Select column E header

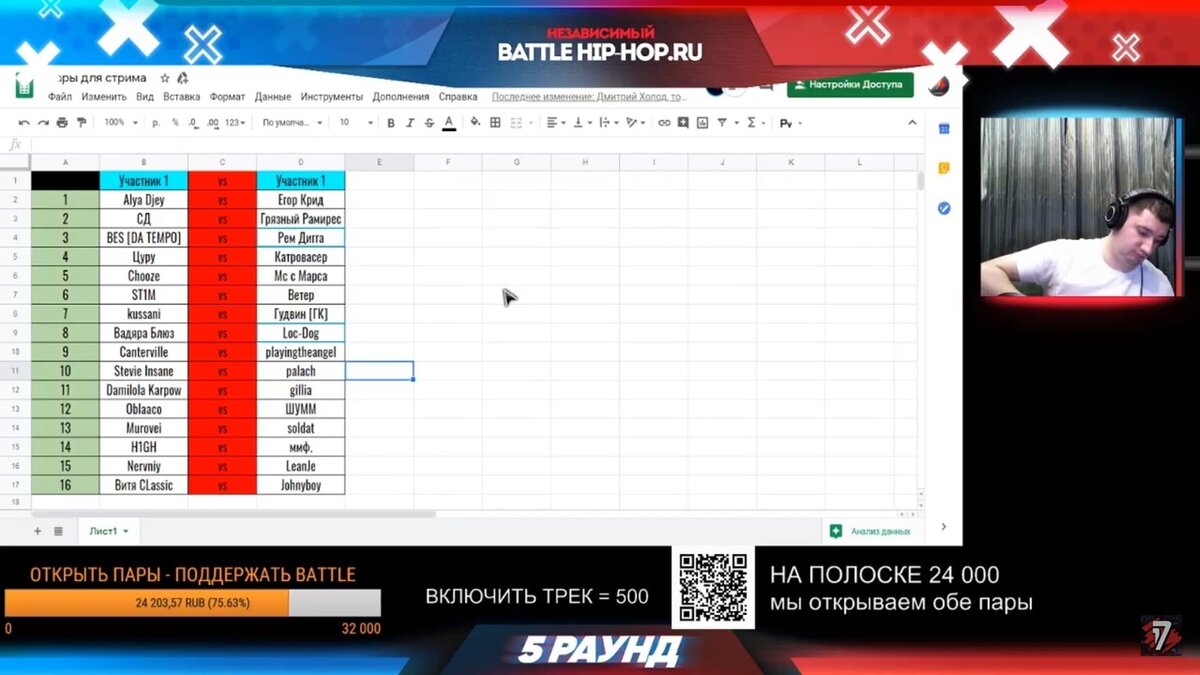tap(379, 162)
